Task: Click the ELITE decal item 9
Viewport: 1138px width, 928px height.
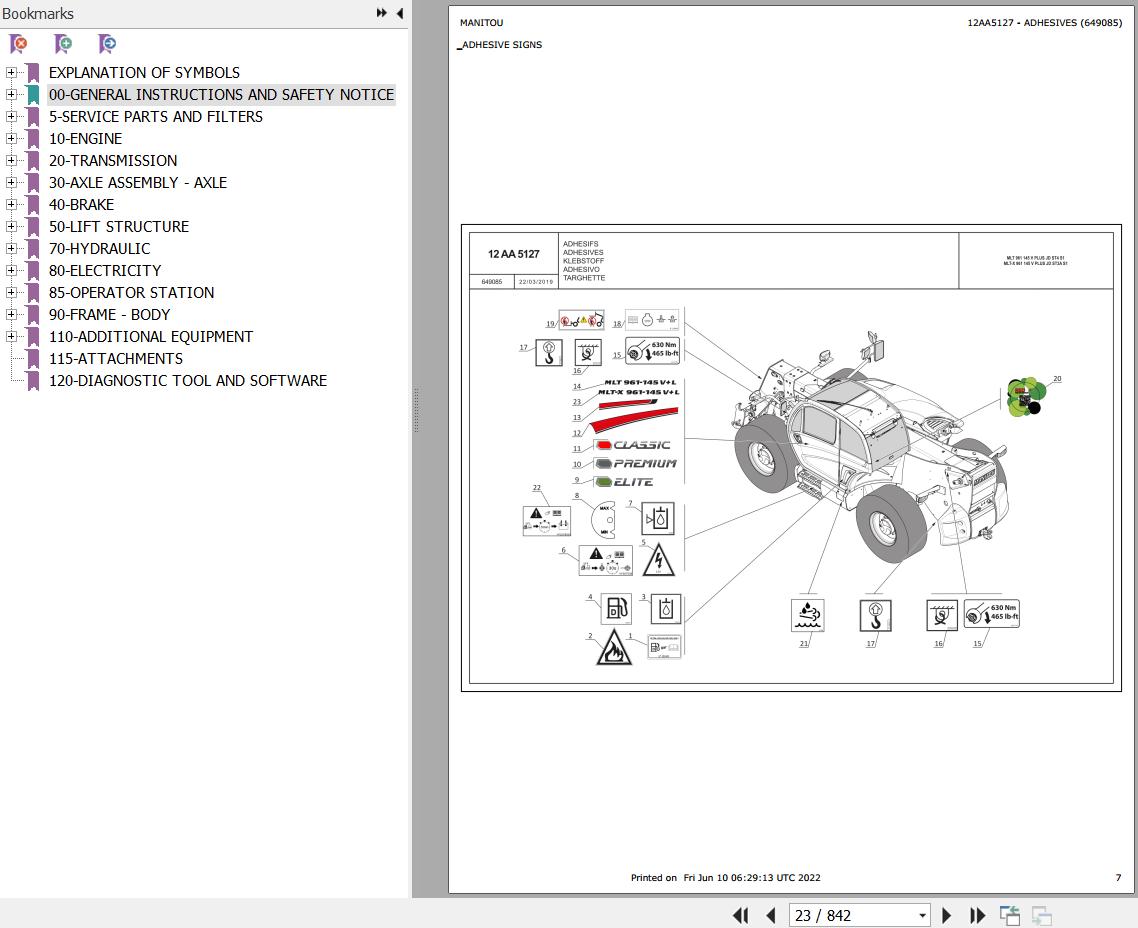Action: 623,482
